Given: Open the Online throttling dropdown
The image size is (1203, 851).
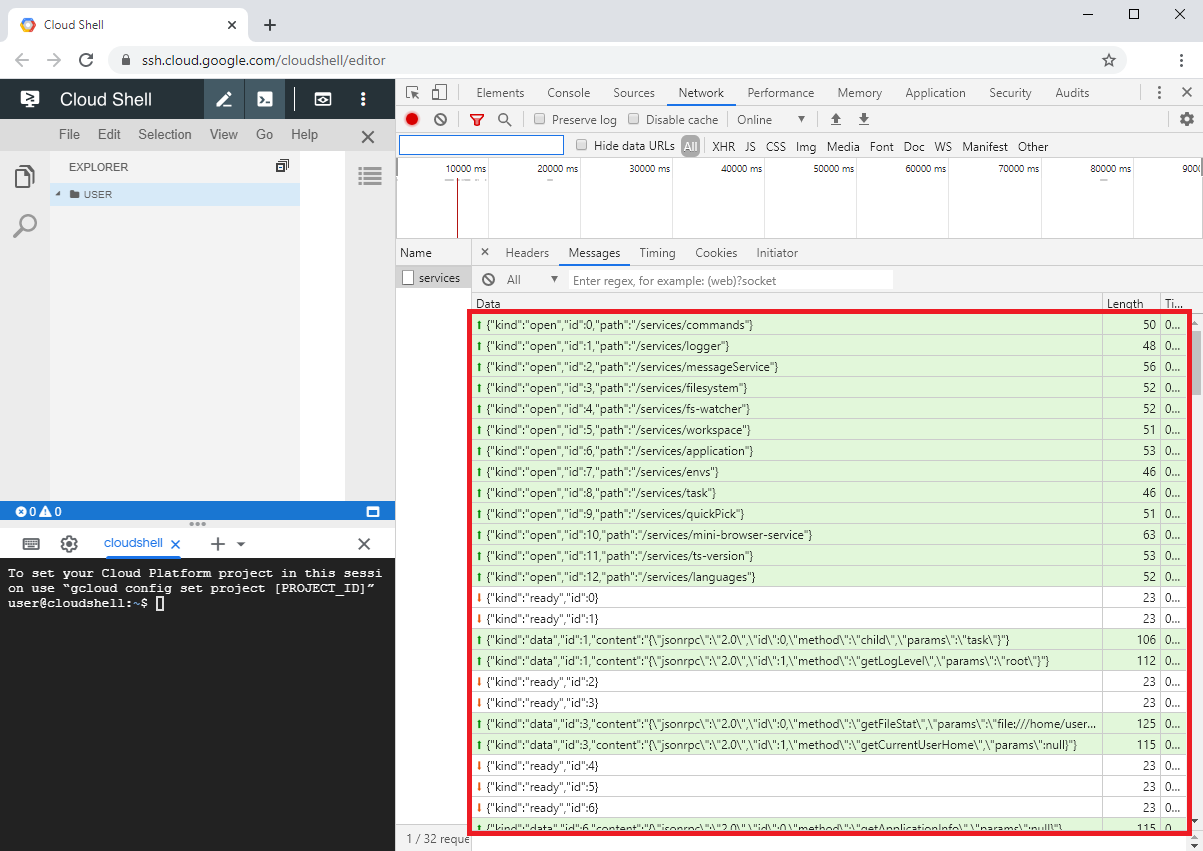Looking at the screenshot, I should (x=771, y=119).
